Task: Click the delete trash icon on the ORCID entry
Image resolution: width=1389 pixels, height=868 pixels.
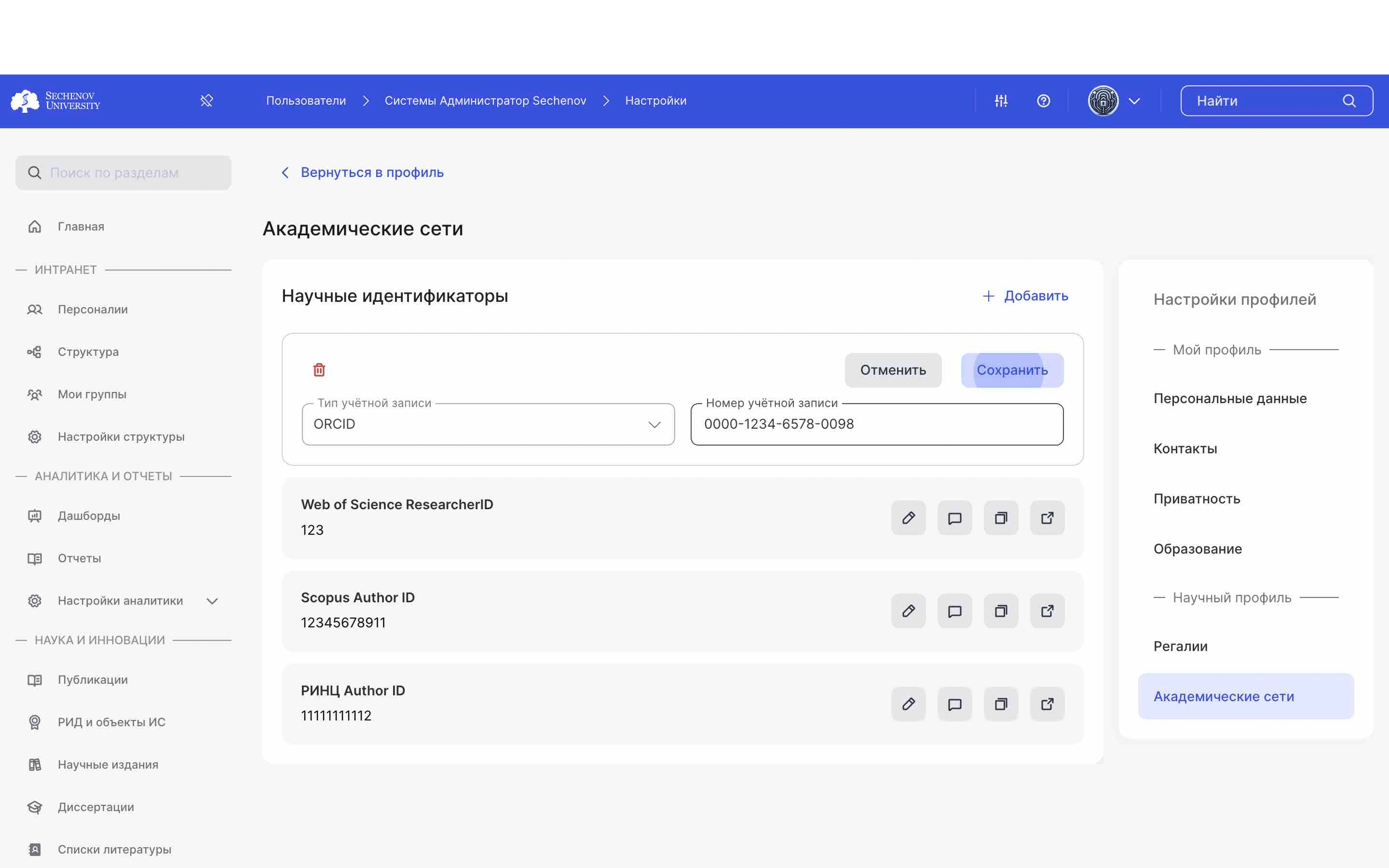Action: point(320,370)
